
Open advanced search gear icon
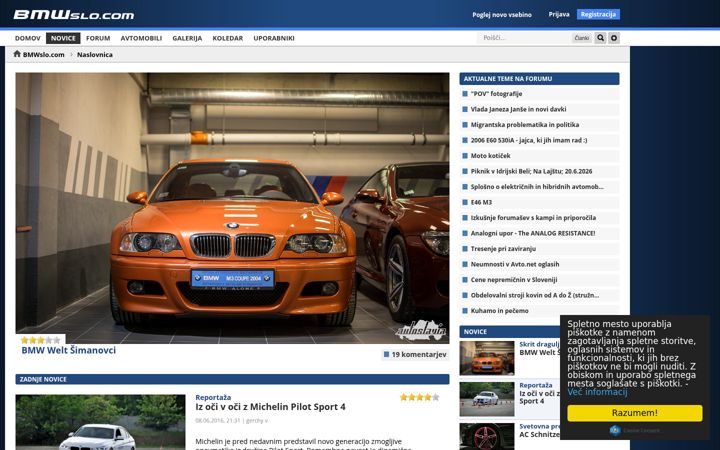click(x=614, y=38)
